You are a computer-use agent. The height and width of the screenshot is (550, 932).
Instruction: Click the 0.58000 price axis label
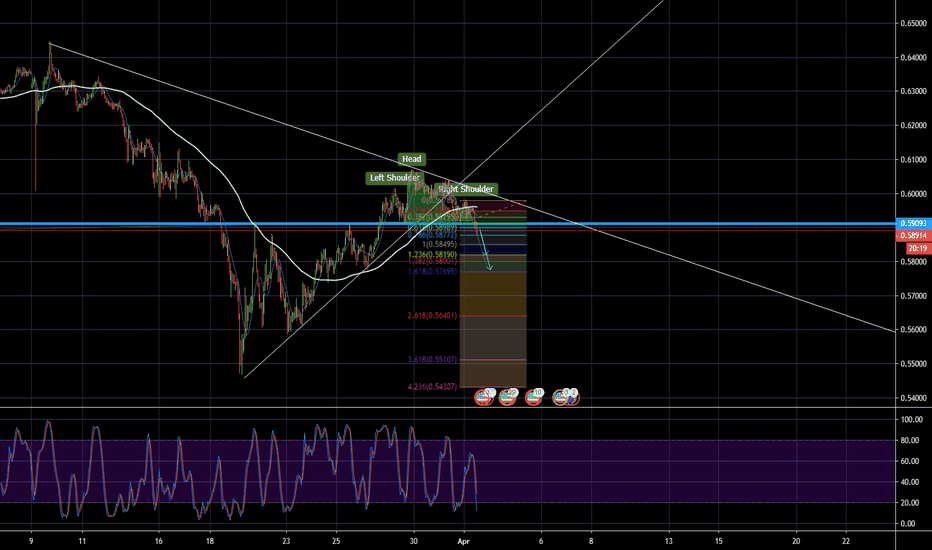[x=914, y=262]
